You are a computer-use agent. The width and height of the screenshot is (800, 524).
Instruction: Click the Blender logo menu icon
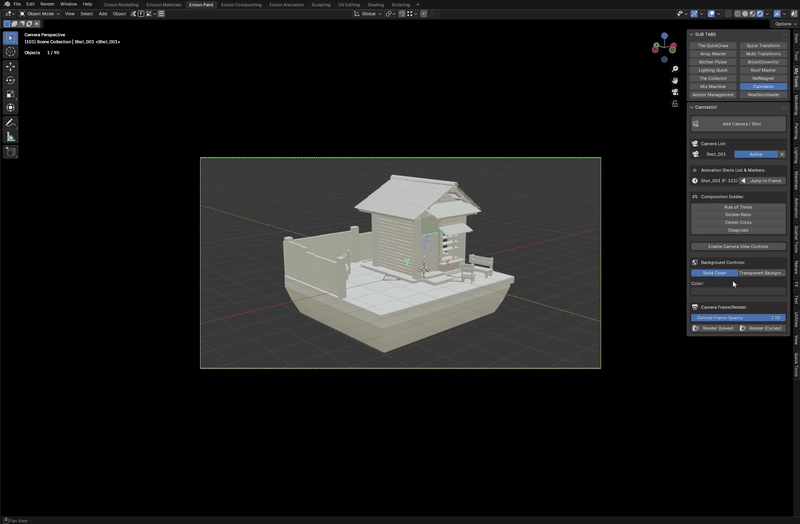click(7, 4)
